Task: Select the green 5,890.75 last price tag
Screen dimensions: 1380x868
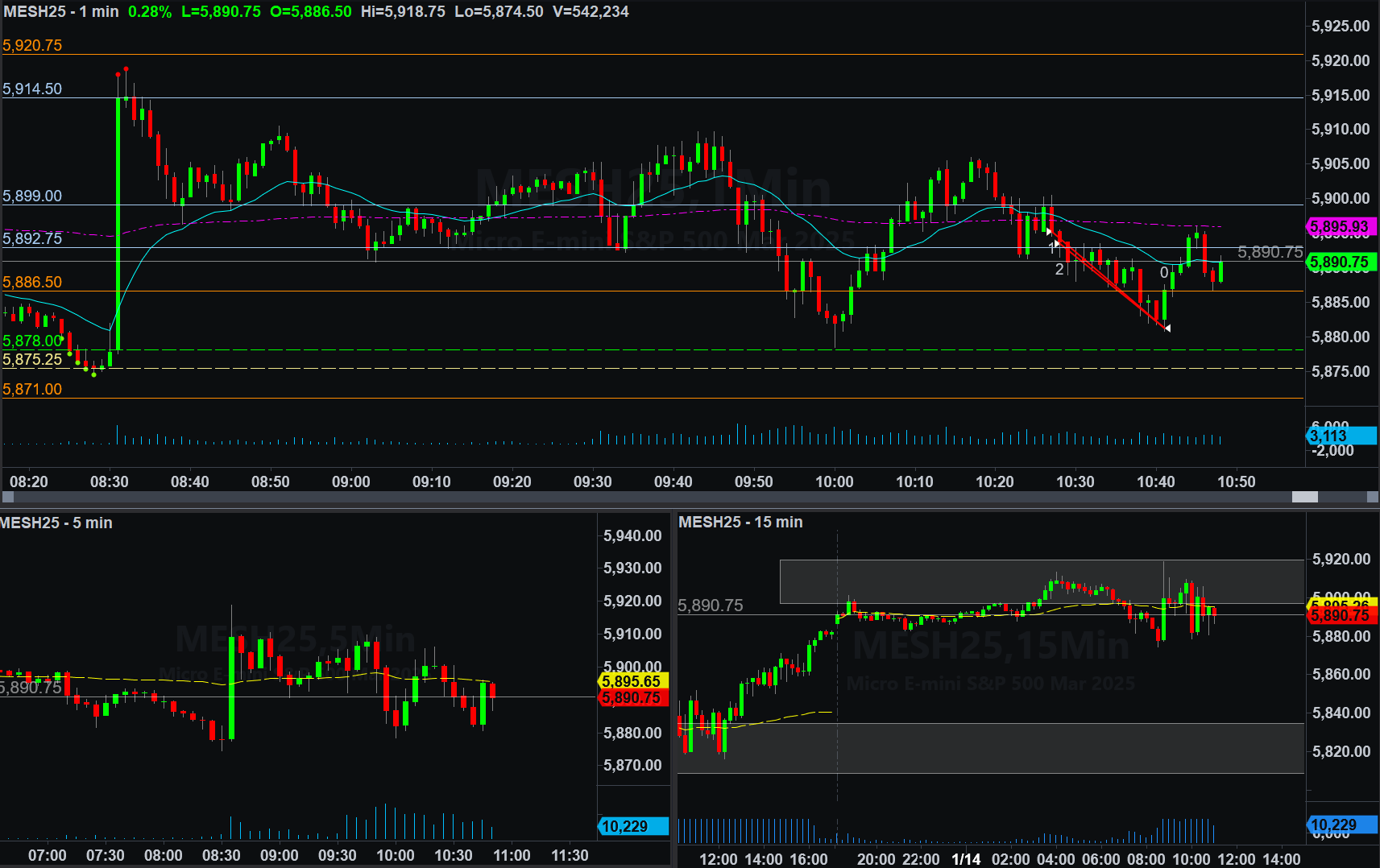Action: click(1339, 262)
